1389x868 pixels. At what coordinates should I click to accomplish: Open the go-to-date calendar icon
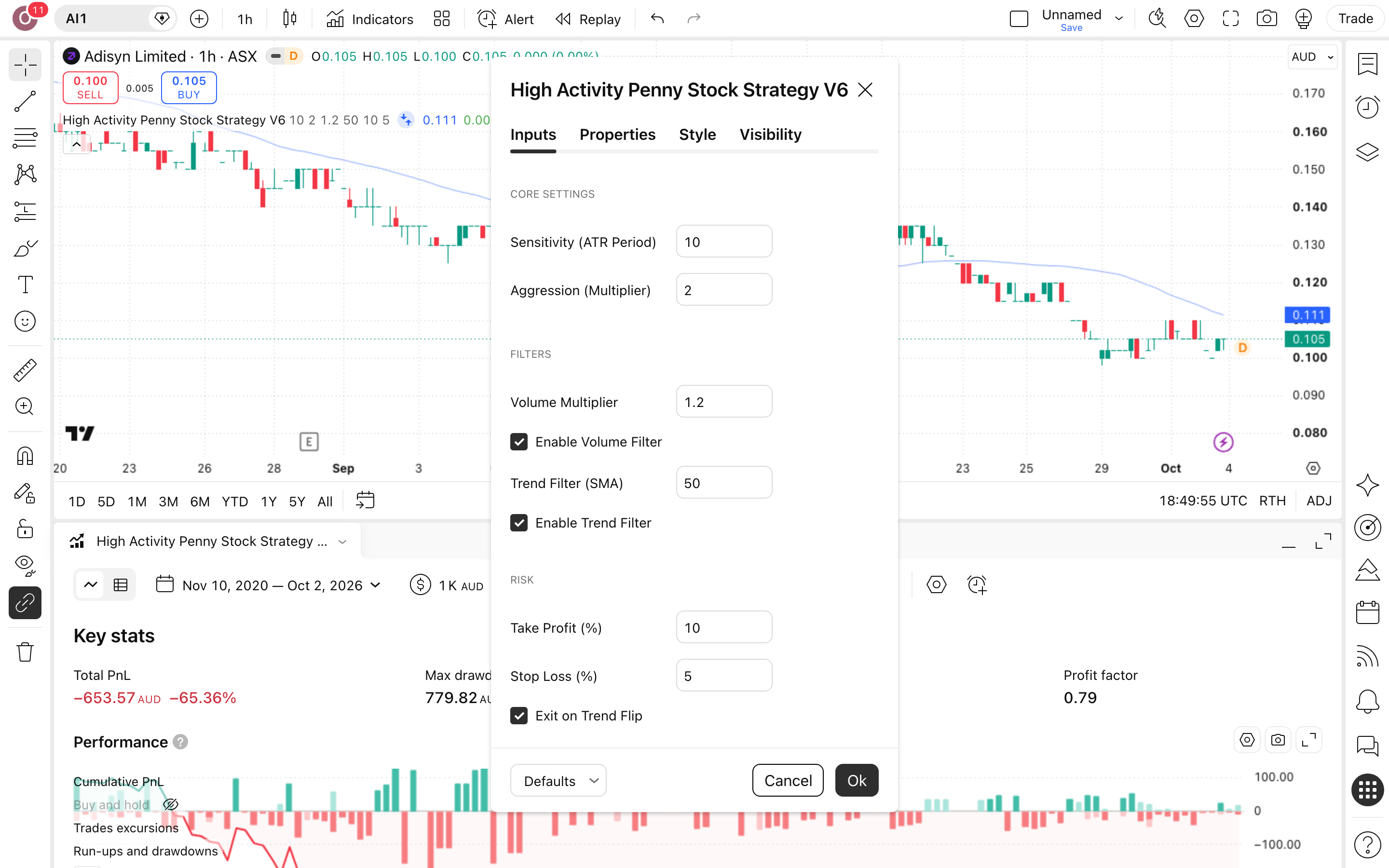click(x=365, y=501)
